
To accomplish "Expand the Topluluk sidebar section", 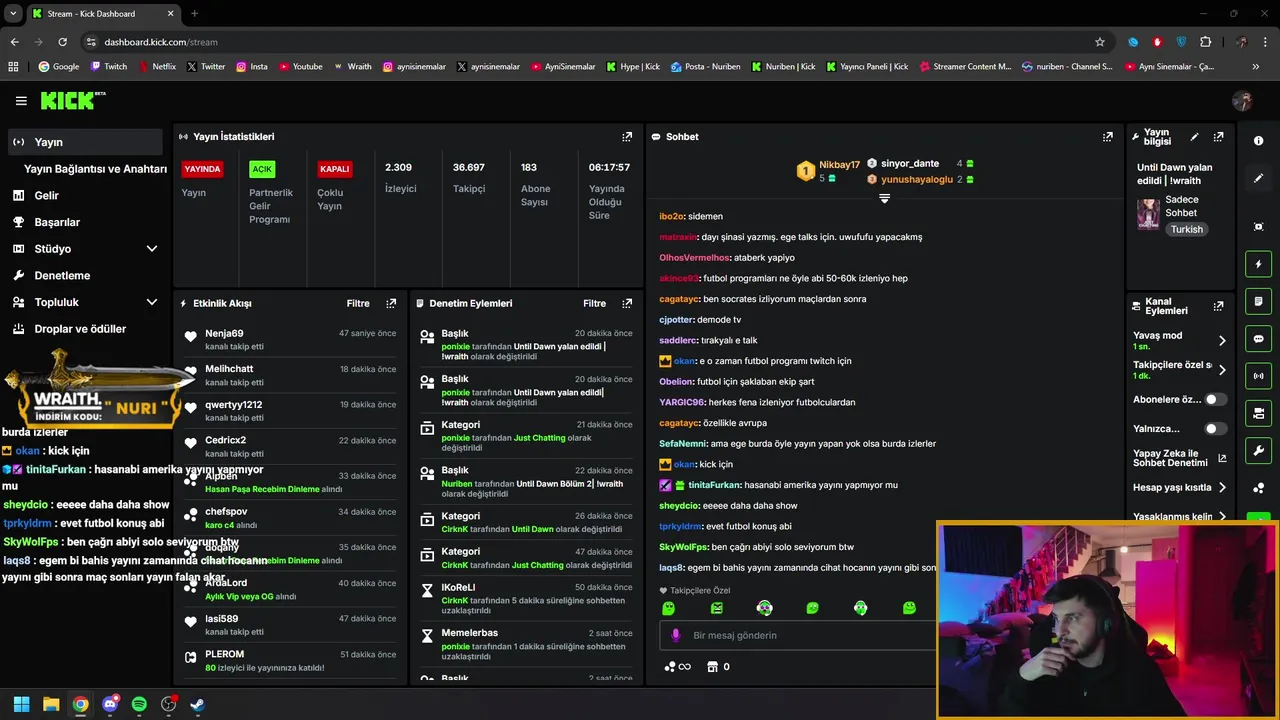I will (x=152, y=302).
